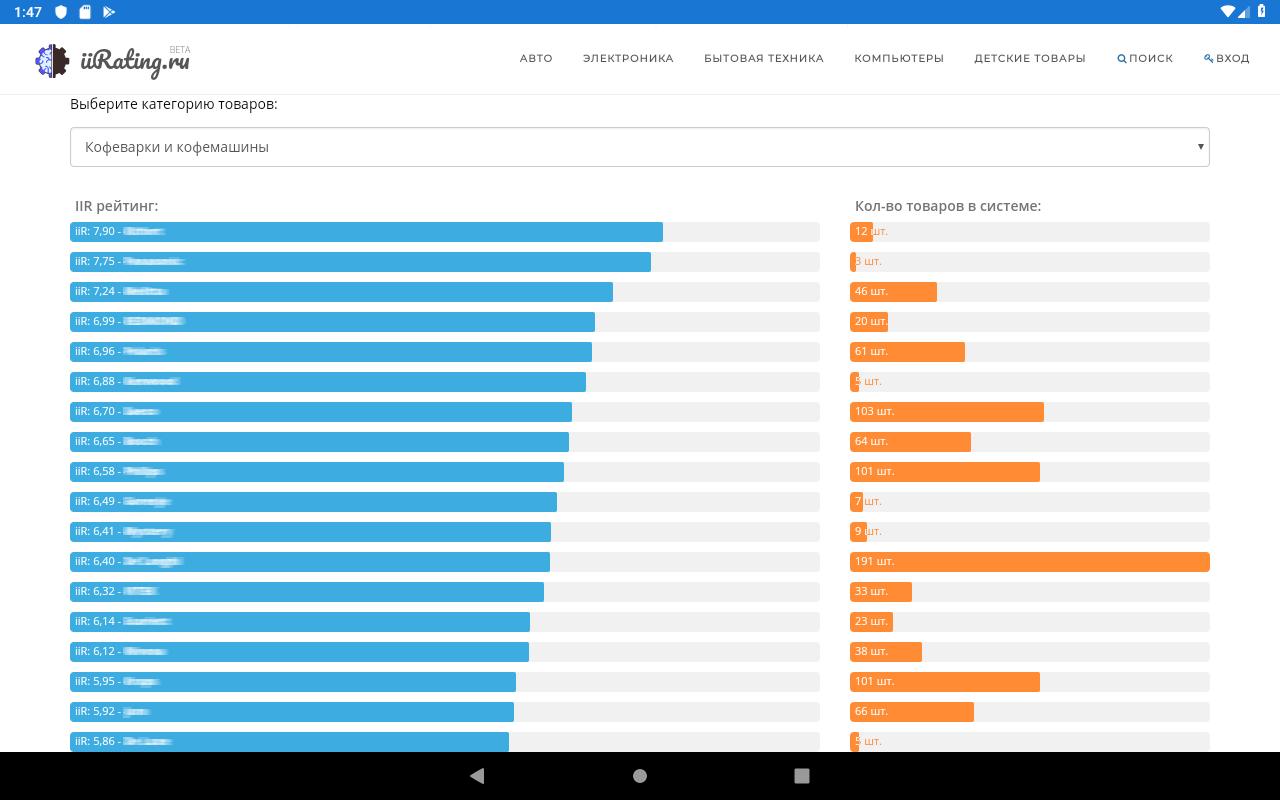
Task: Click the 23 шт. product count bar
Action: 871,622
